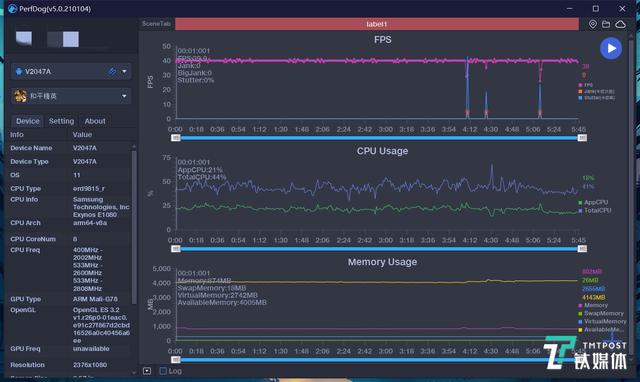Enable the Log checkbox
This screenshot has height=382, width=640.
tap(163, 371)
